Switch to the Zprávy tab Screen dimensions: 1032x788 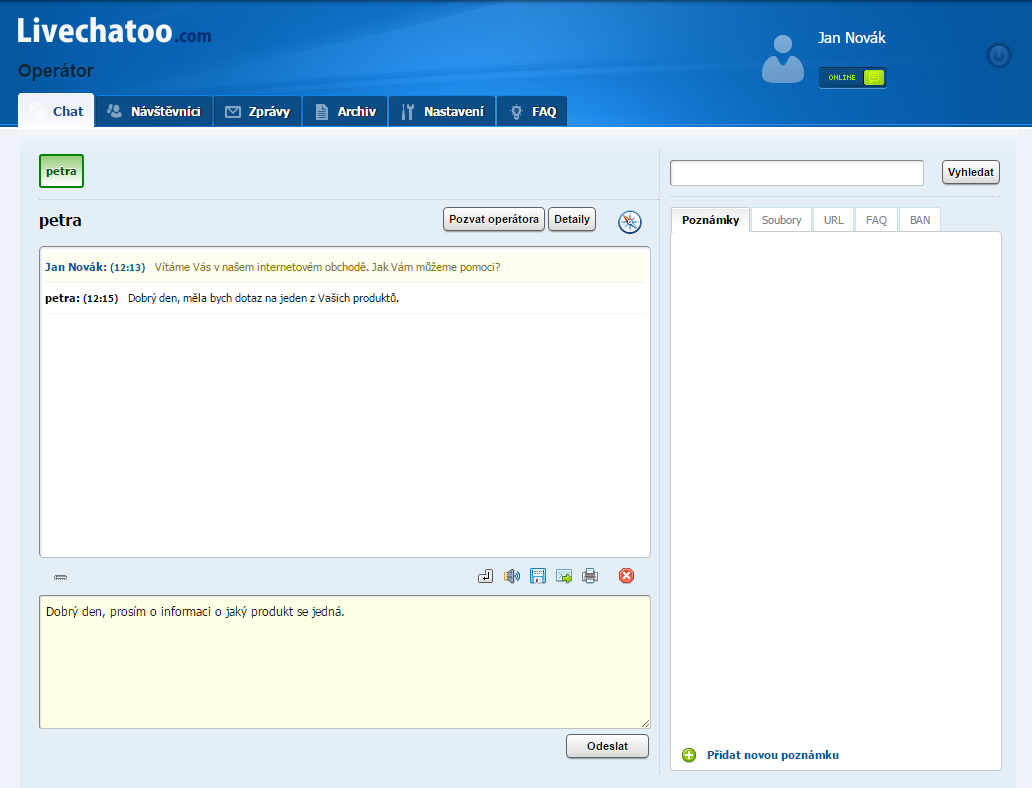tap(258, 112)
